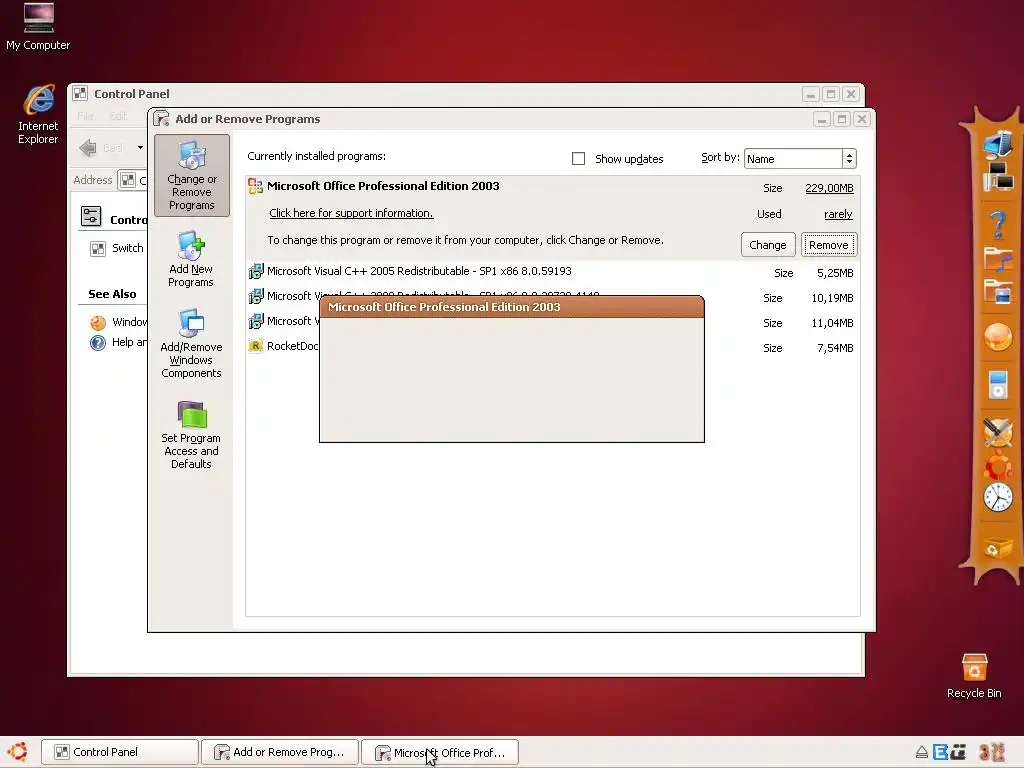Switch to Add or Remove Programs taskbar button
The height and width of the screenshot is (768, 1024).
pos(280,752)
